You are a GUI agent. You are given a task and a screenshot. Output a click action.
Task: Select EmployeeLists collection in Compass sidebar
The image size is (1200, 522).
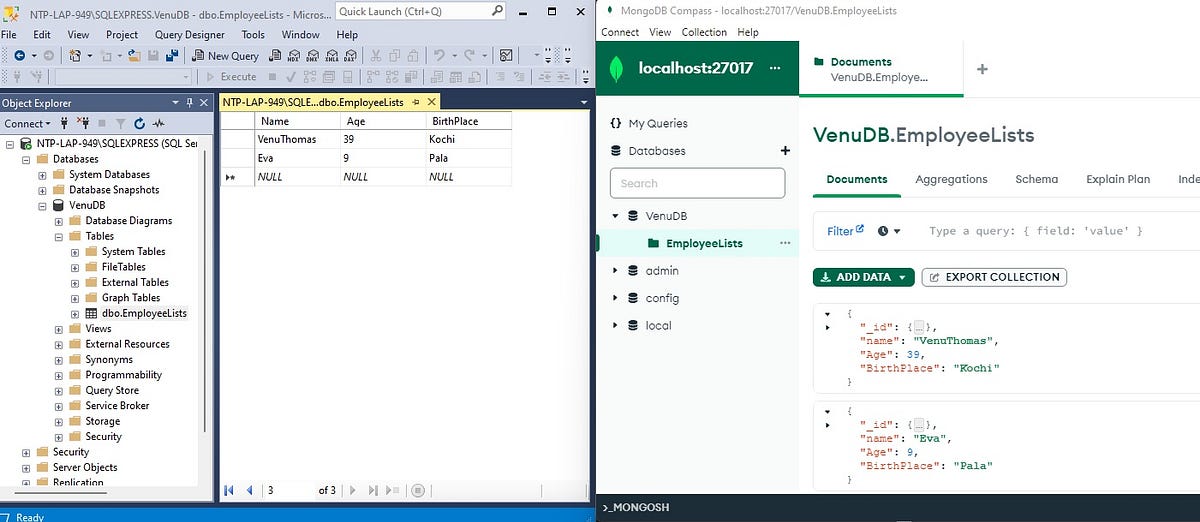click(x=703, y=243)
